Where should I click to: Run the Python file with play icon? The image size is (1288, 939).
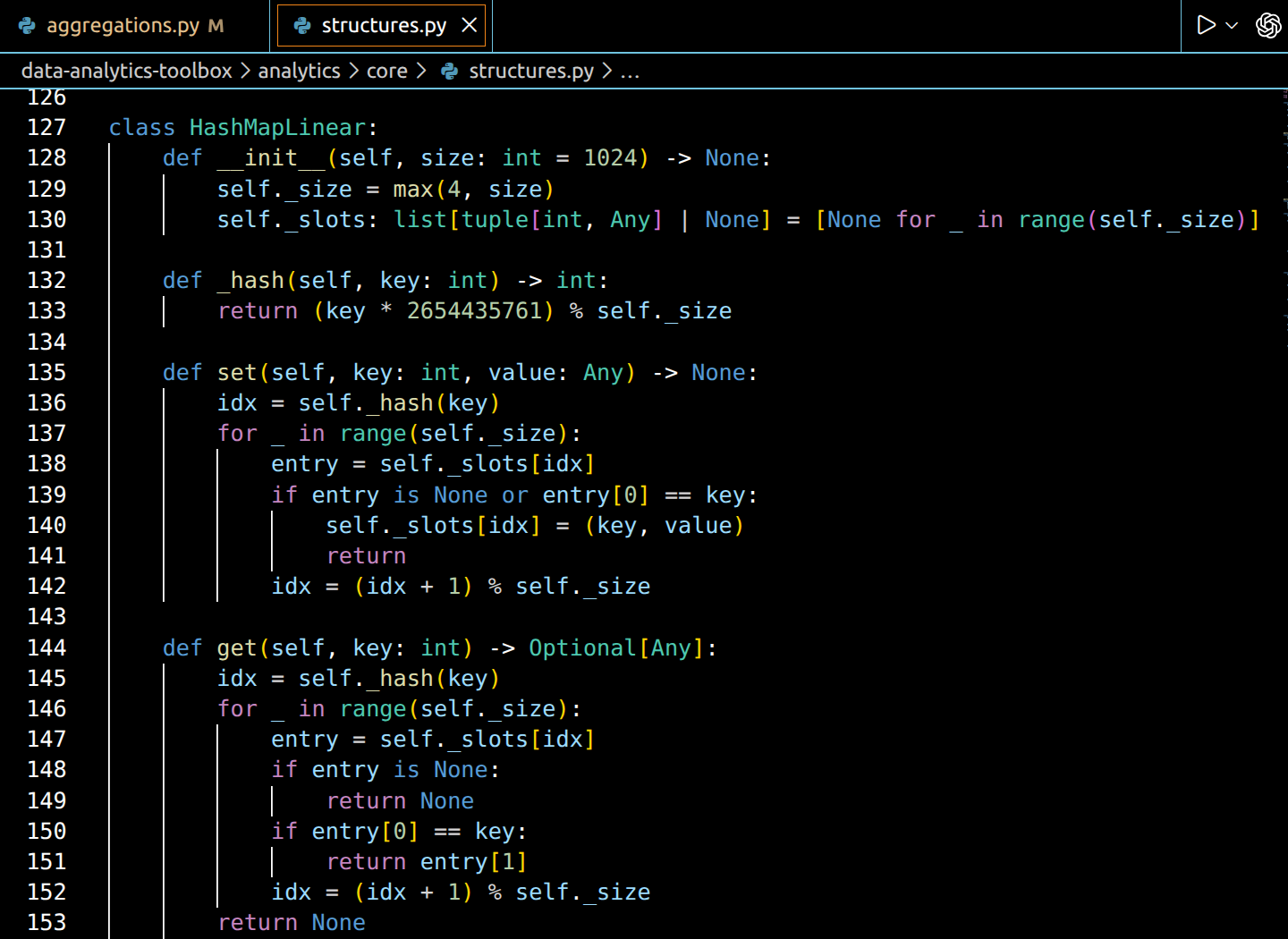(x=1206, y=25)
